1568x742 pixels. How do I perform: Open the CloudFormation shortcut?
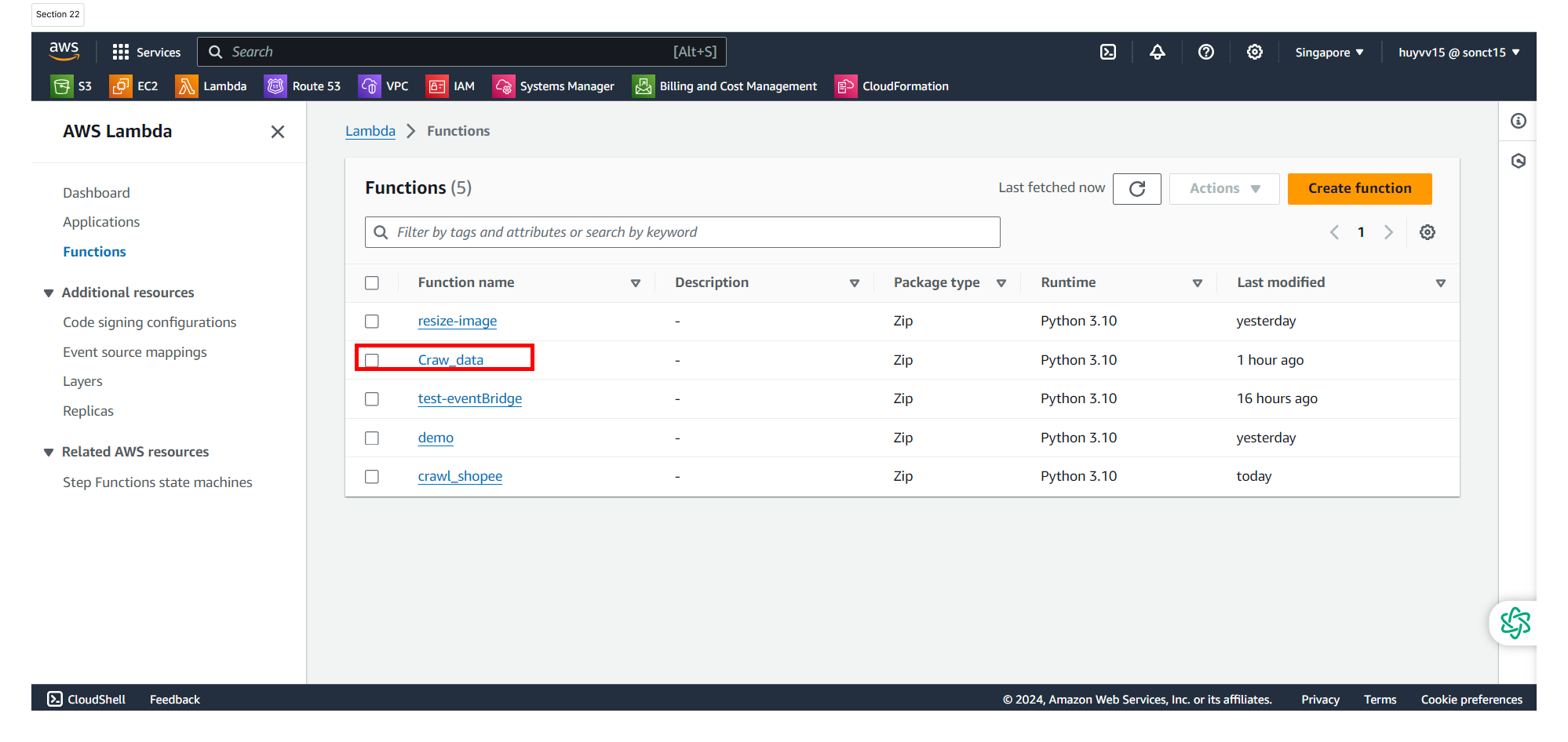tap(892, 86)
